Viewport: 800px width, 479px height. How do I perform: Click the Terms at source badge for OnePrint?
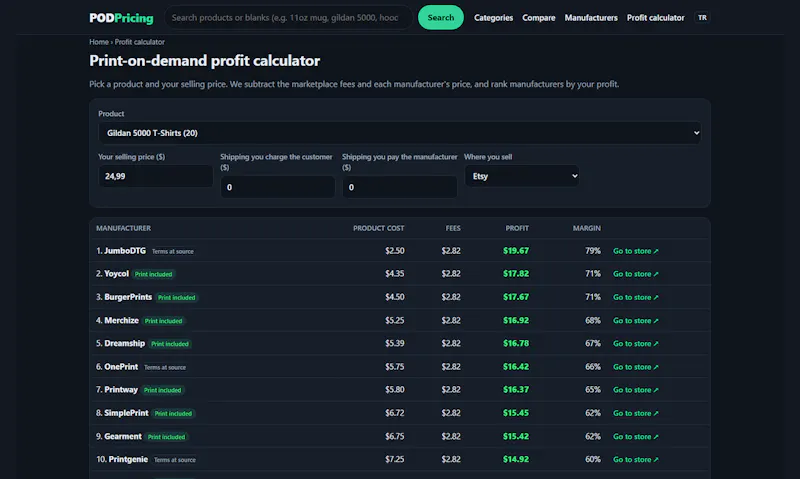(165, 367)
